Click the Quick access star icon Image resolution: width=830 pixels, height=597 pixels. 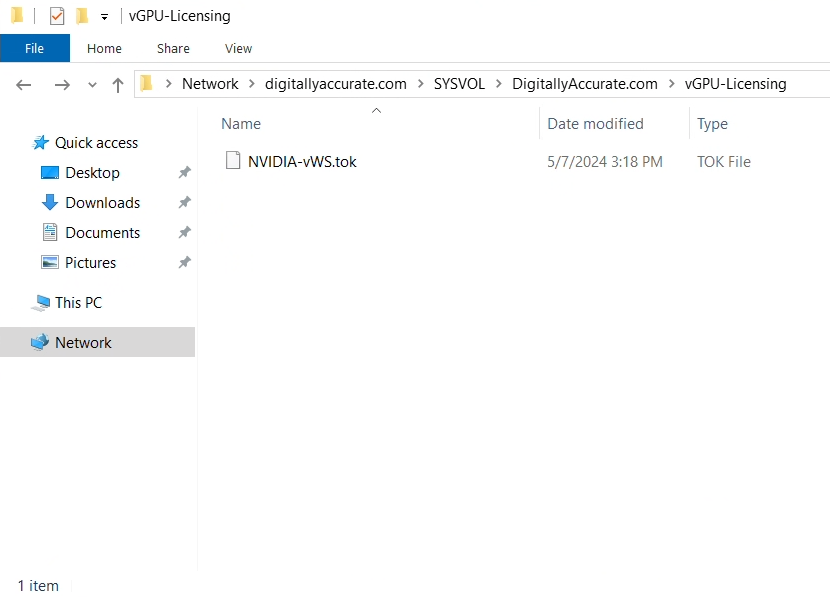click(x=40, y=142)
